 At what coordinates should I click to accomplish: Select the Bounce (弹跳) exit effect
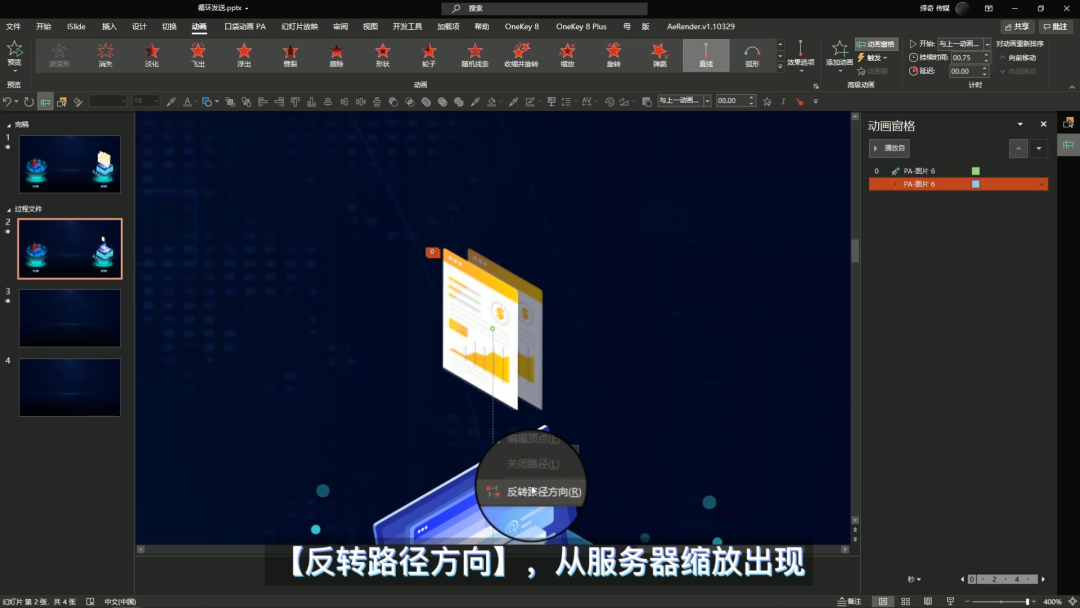pos(659,55)
